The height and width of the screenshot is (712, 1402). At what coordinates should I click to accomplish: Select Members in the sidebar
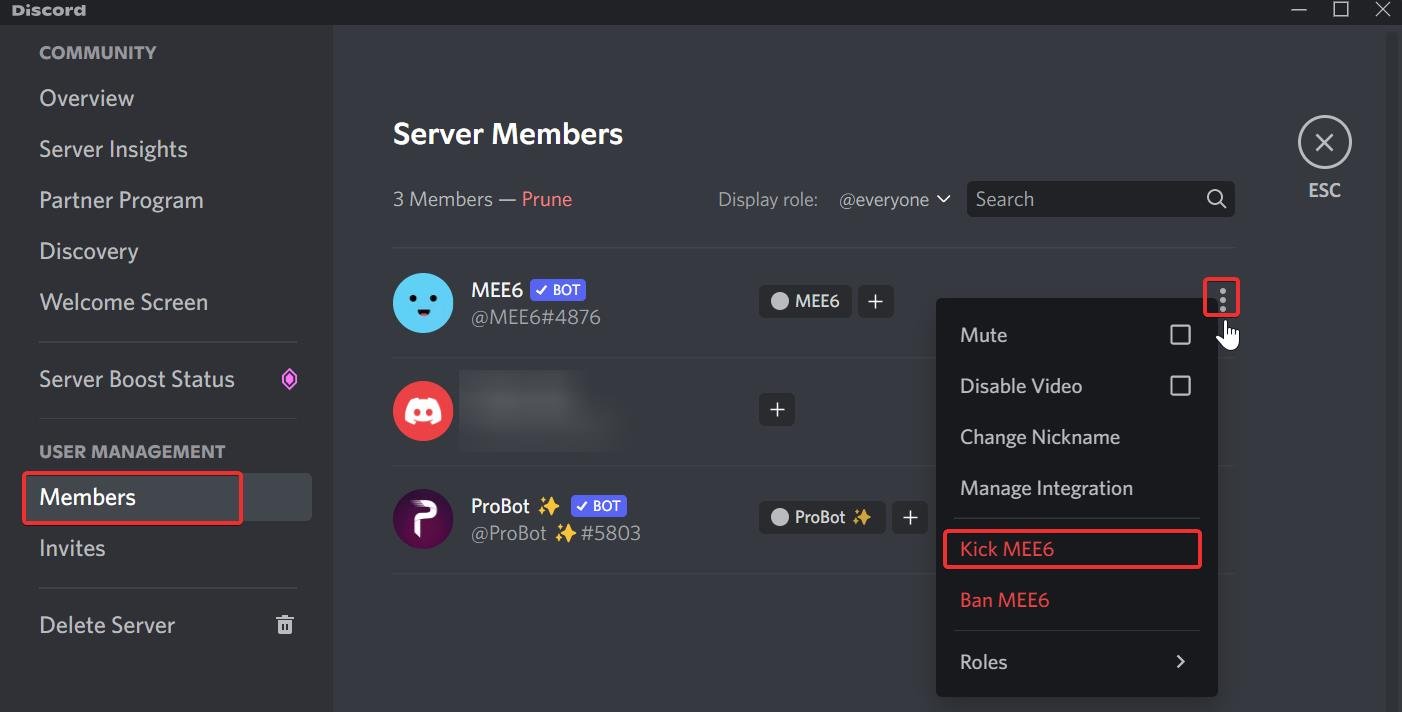click(x=166, y=497)
